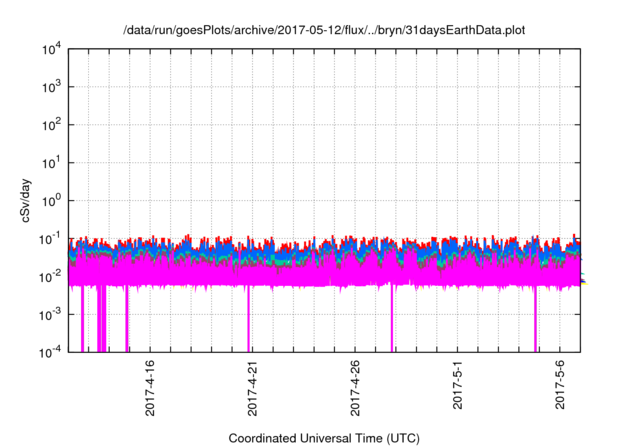
Task: Click the 10^-2 y-axis tick label
Action: (x=51, y=277)
